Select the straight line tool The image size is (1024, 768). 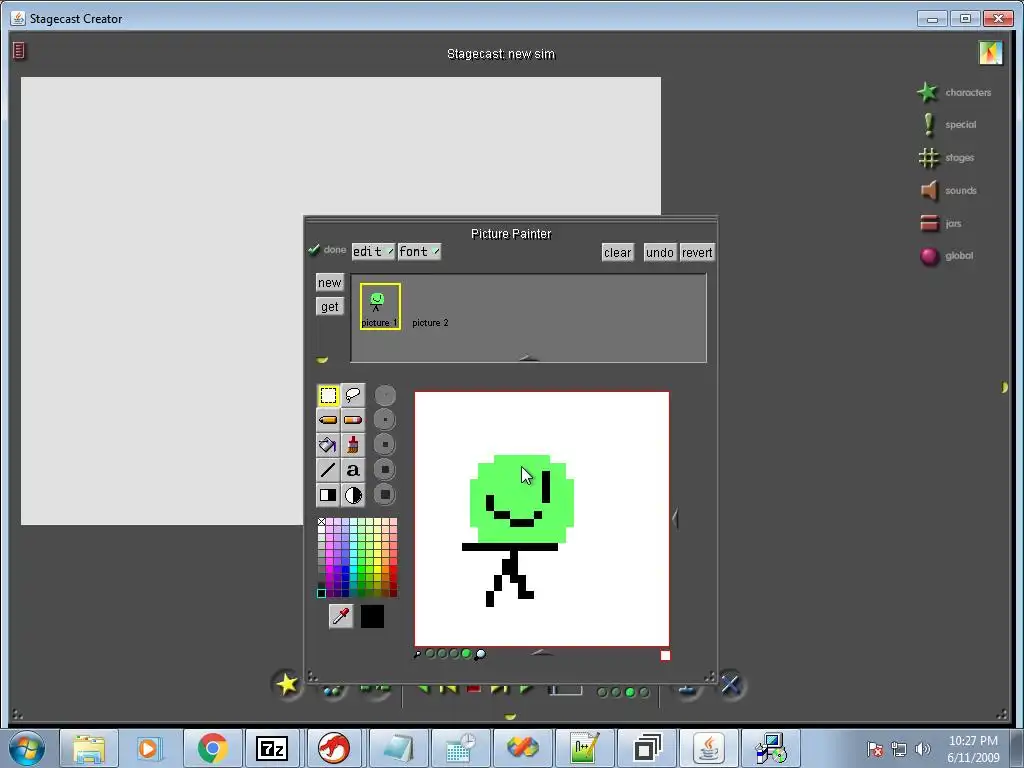(x=328, y=470)
